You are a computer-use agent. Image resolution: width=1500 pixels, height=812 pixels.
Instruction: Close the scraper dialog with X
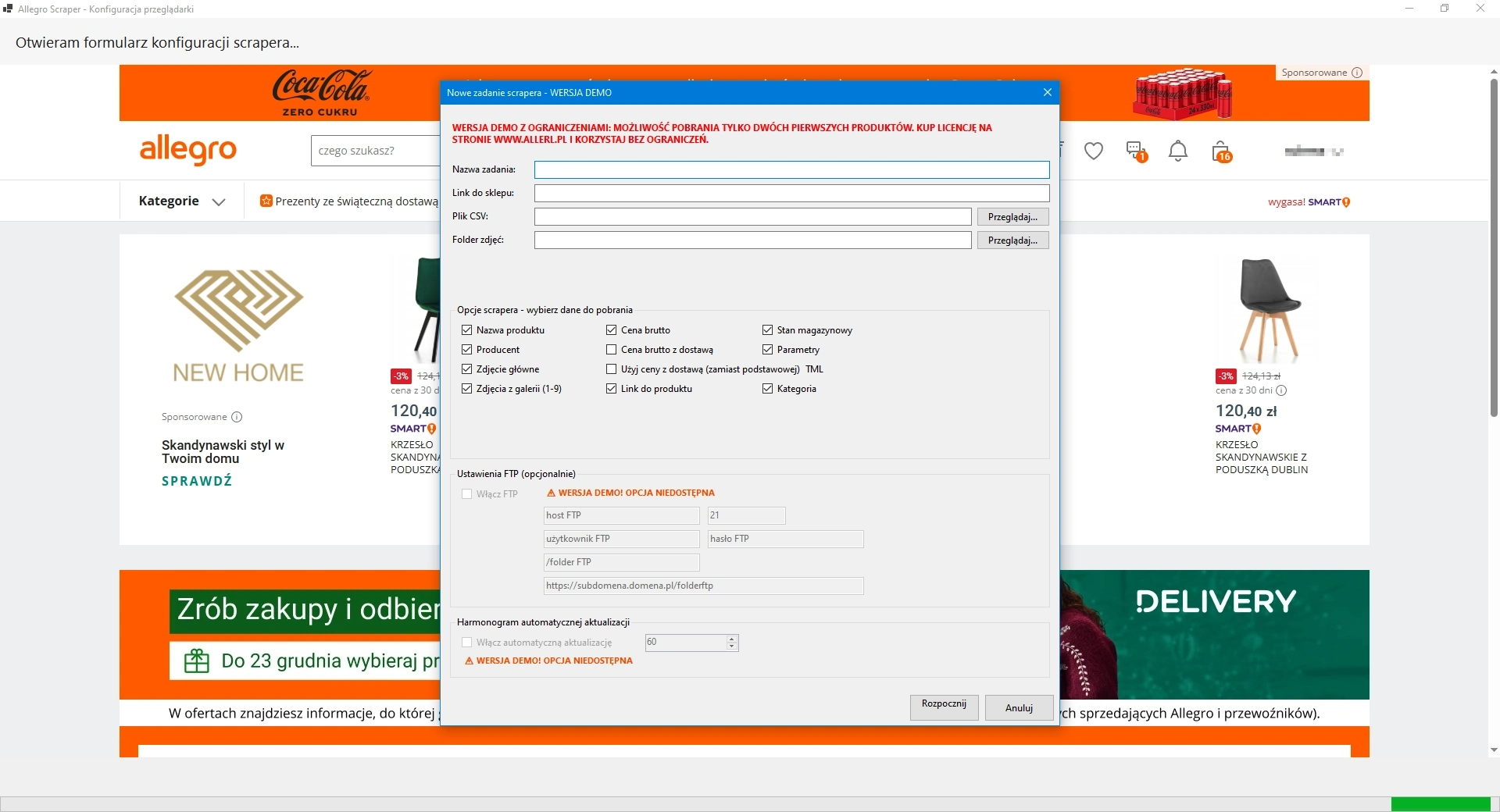point(1047,92)
